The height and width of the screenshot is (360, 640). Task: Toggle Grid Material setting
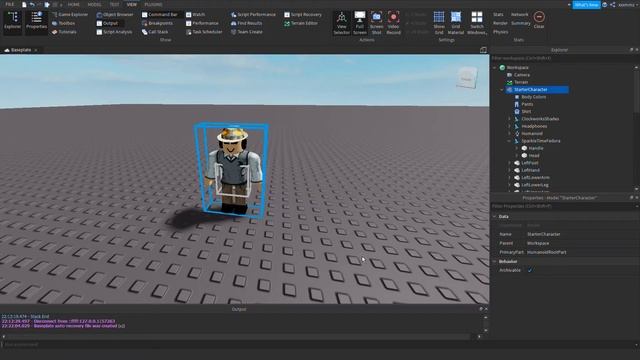[x=456, y=23]
